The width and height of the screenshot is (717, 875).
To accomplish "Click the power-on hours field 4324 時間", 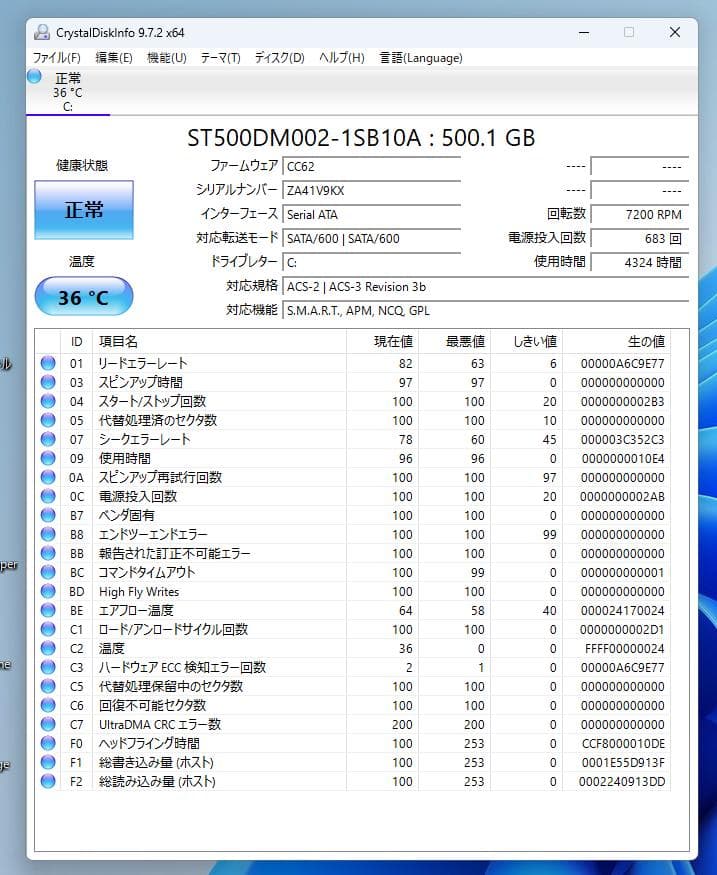I will click(x=639, y=262).
